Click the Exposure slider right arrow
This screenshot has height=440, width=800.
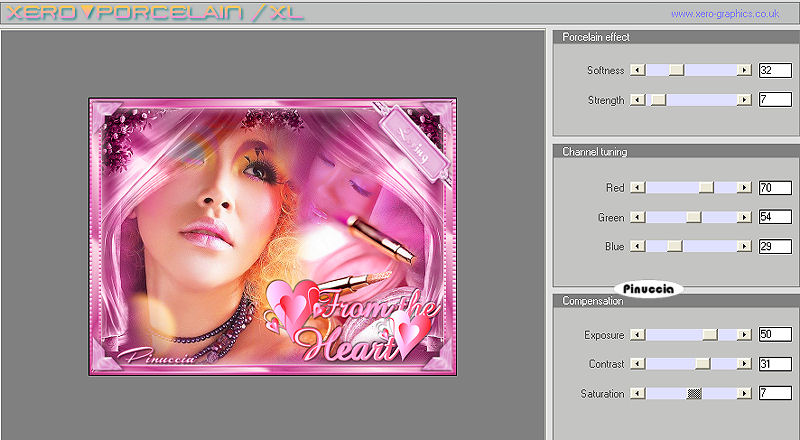click(x=744, y=334)
